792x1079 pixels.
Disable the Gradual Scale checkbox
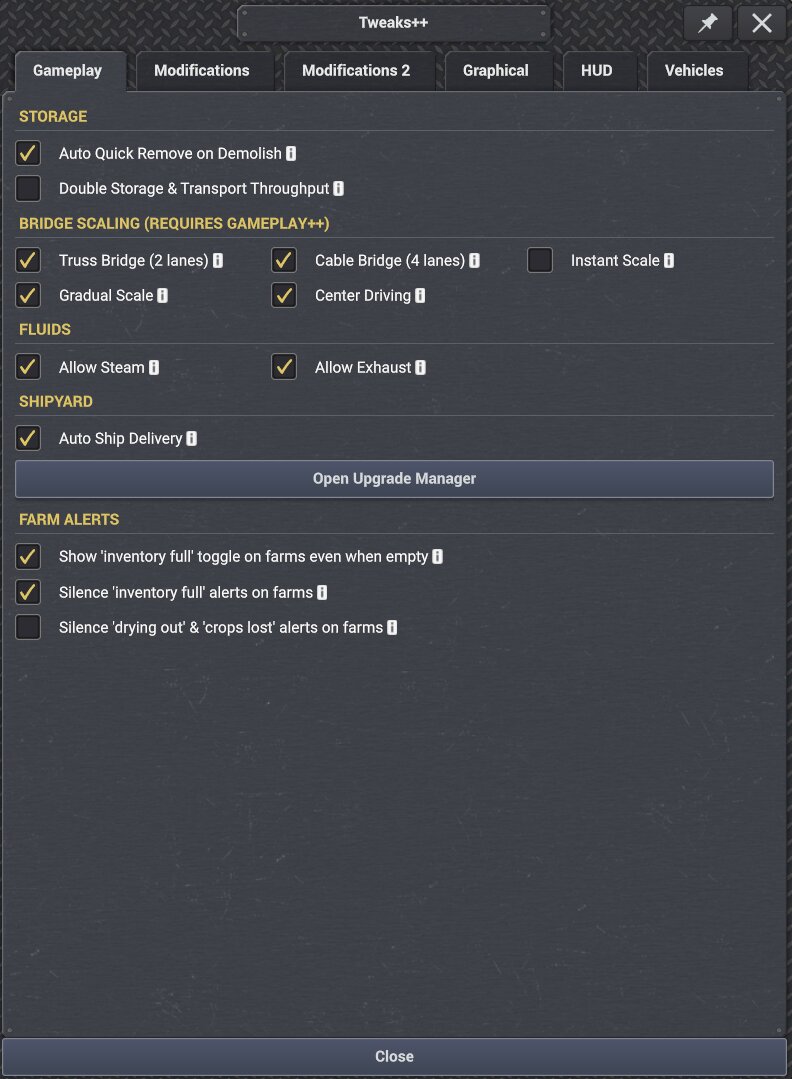[x=28, y=295]
